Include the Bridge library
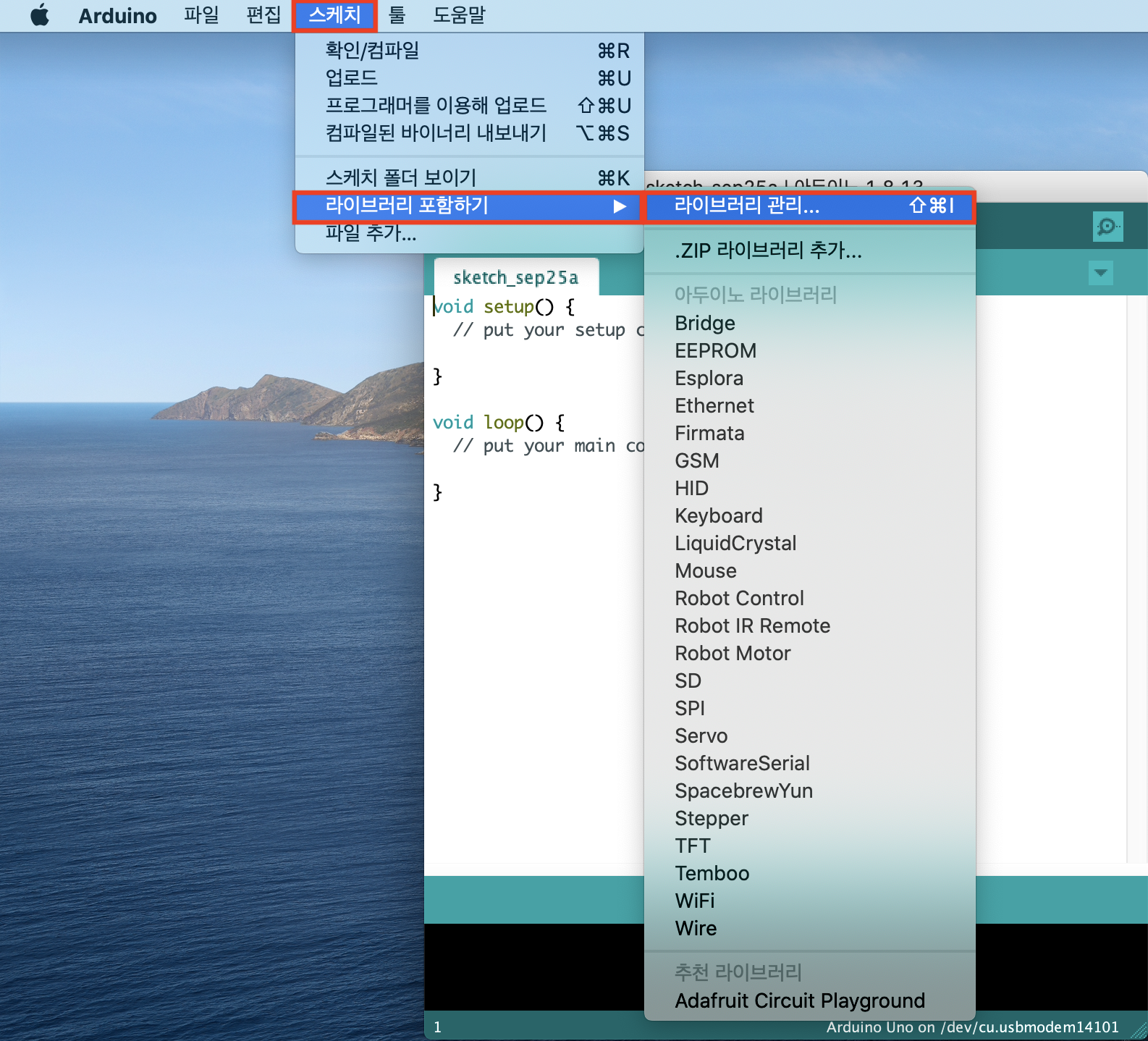 click(x=810, y=324)
